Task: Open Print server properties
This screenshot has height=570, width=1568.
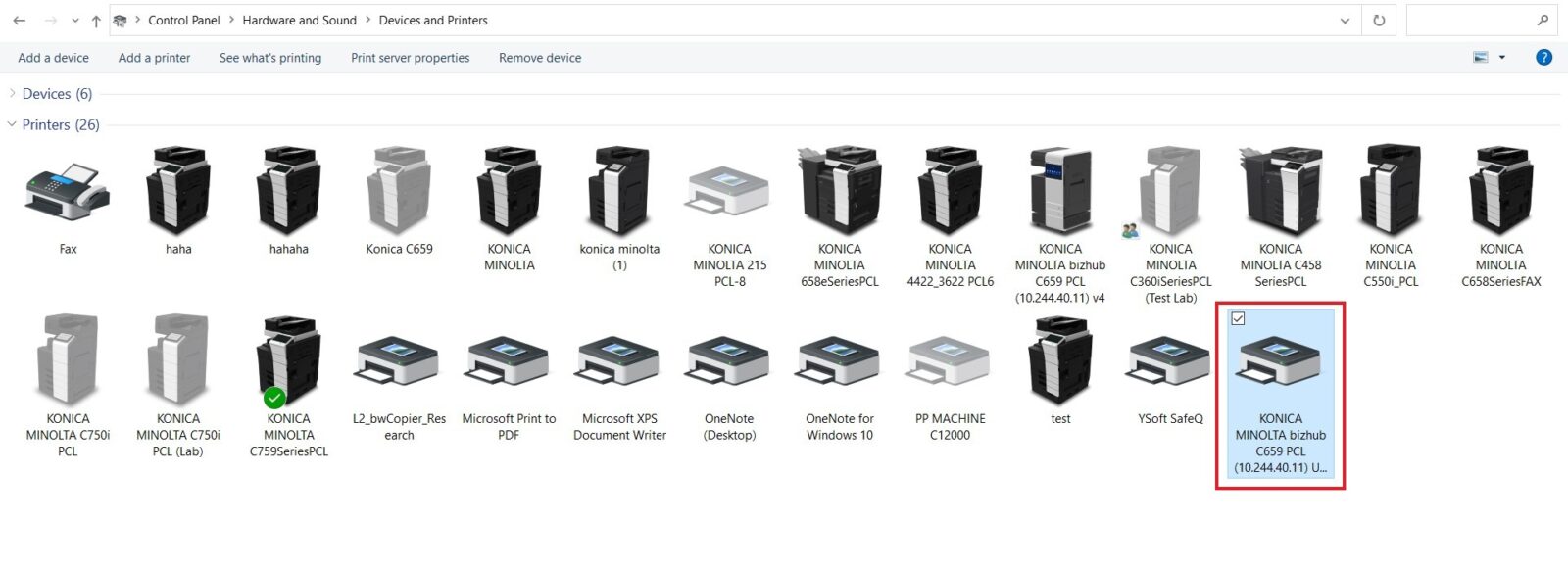Action: [410, 58]
